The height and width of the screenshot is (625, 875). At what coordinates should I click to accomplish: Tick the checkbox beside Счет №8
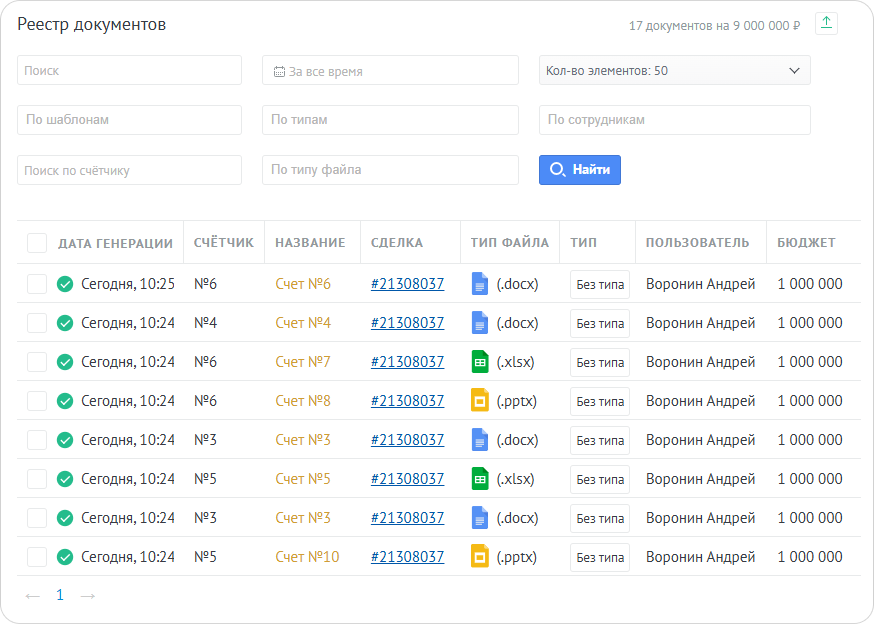[37, 401]
